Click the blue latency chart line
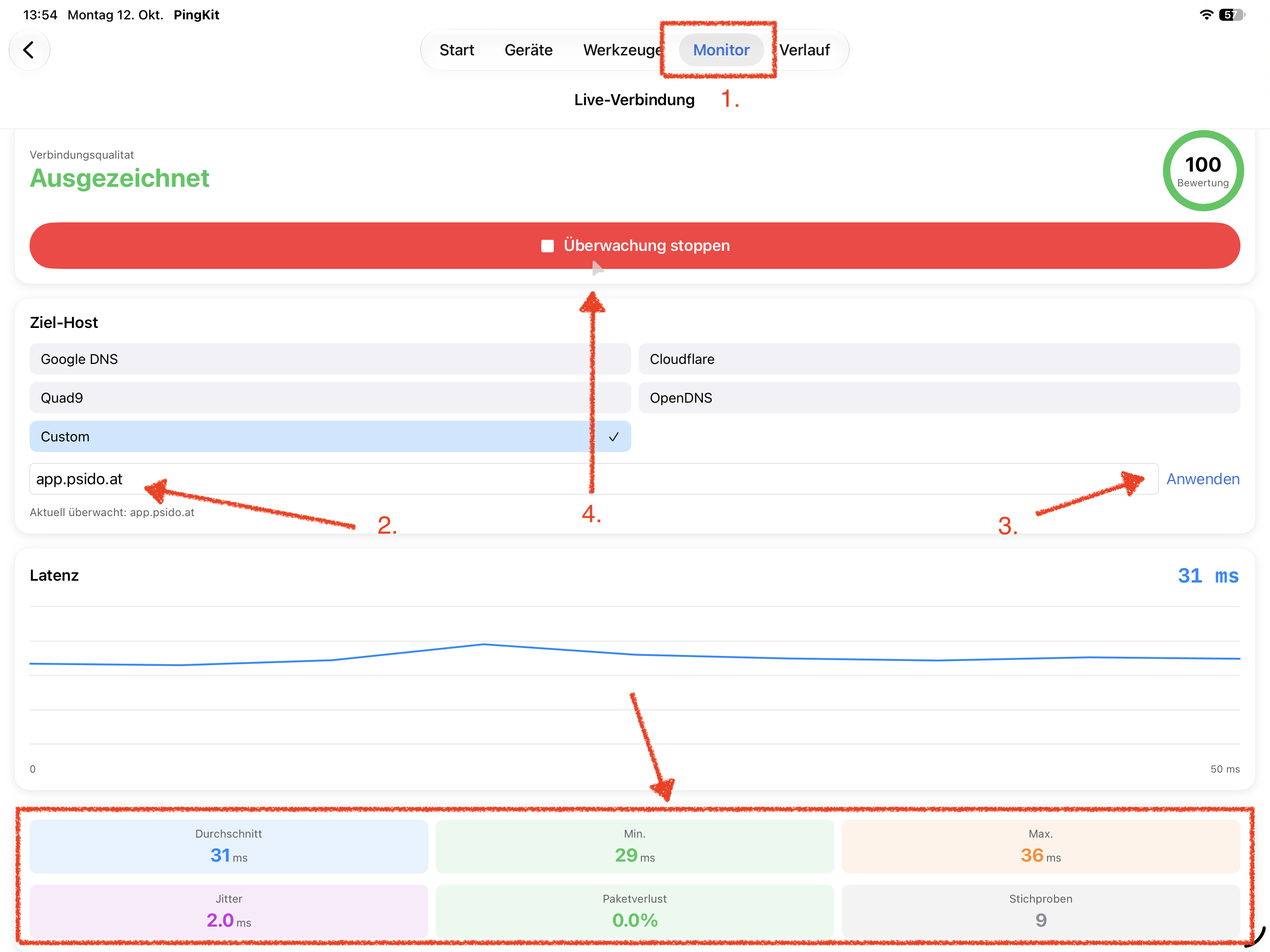This screenshot has height=952, width=1270. 635,655
